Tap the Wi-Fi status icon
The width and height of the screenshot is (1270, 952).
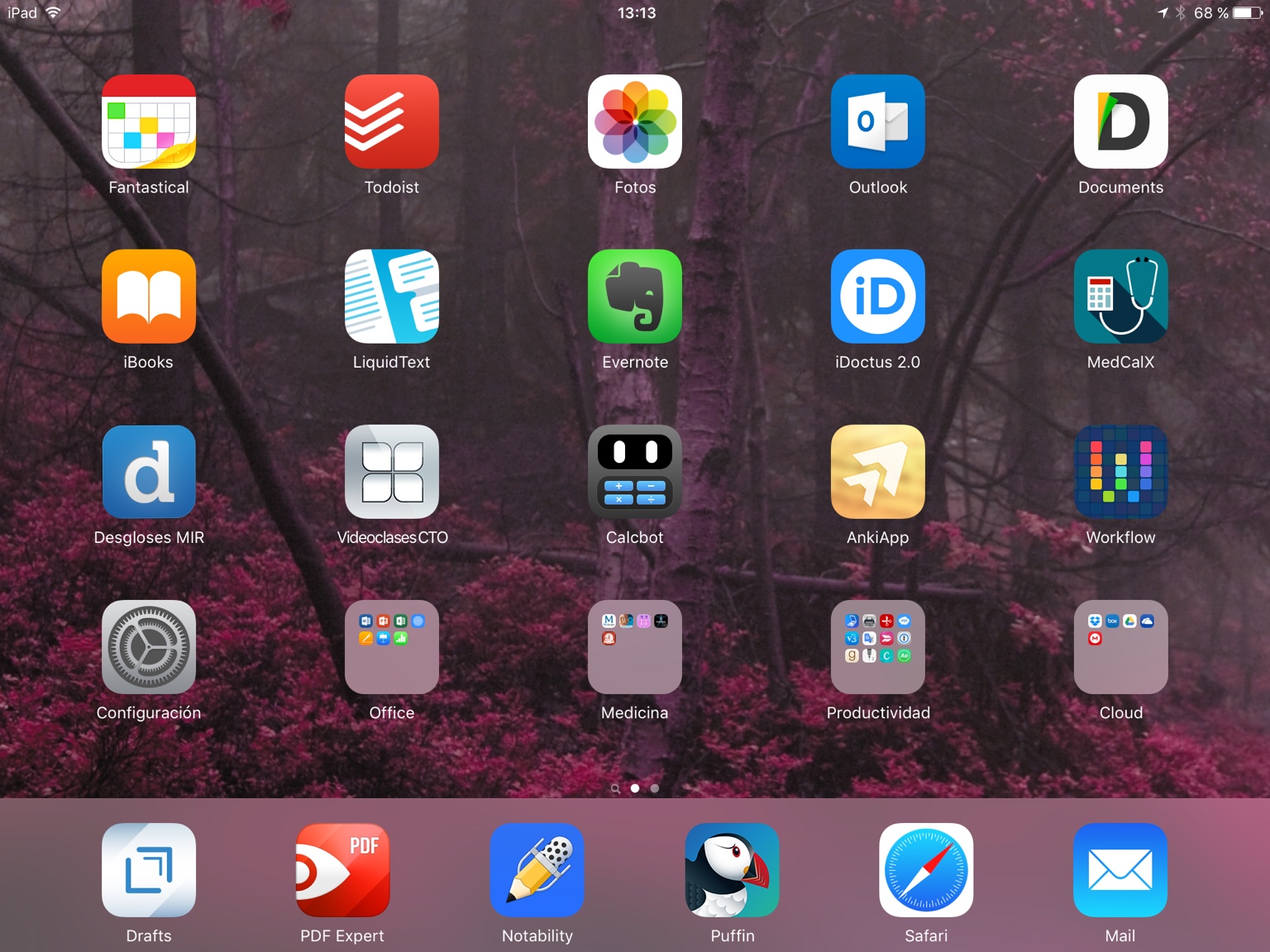(x=53, y=12)
